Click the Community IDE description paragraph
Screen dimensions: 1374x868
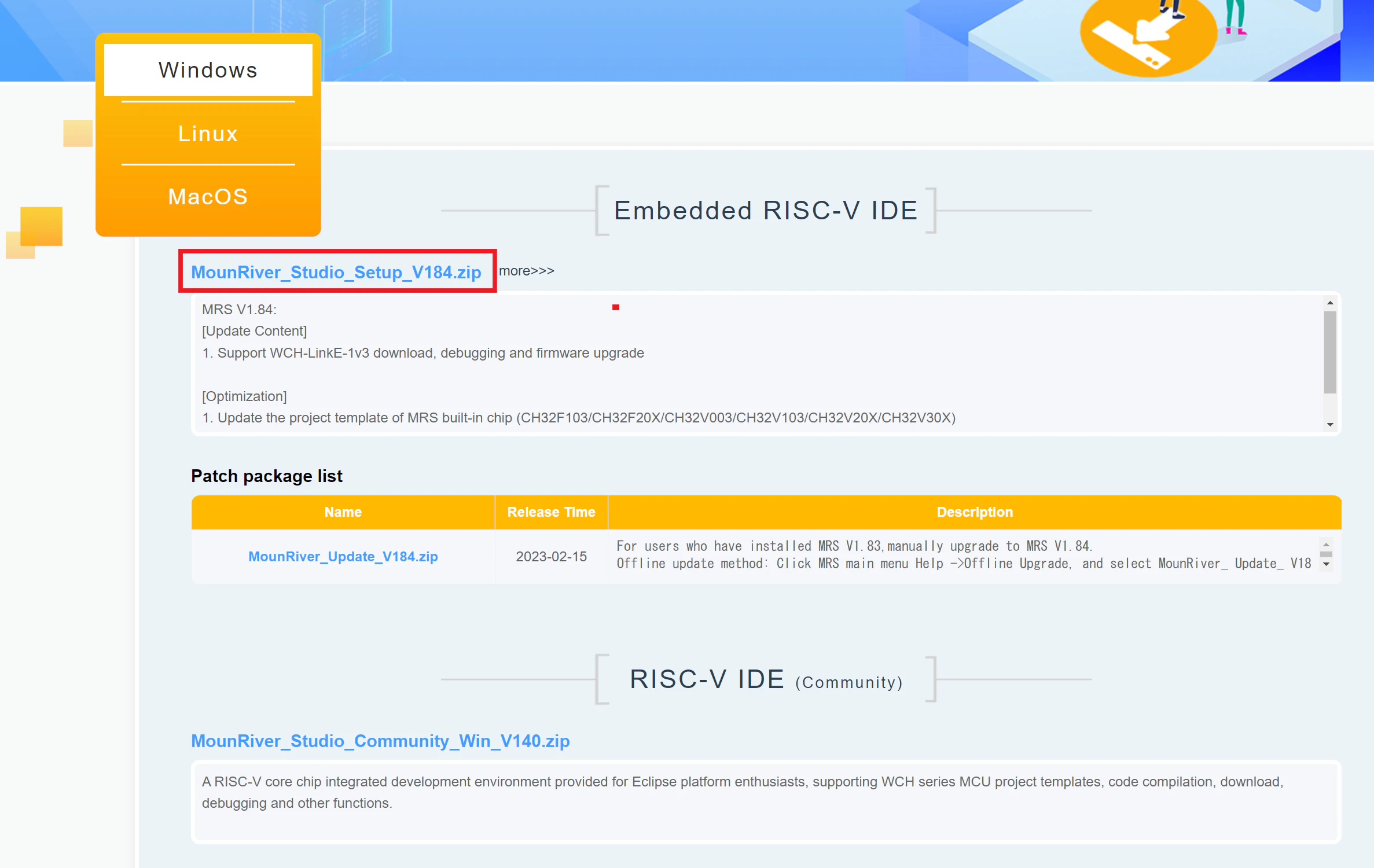click(x=743, y=792)
